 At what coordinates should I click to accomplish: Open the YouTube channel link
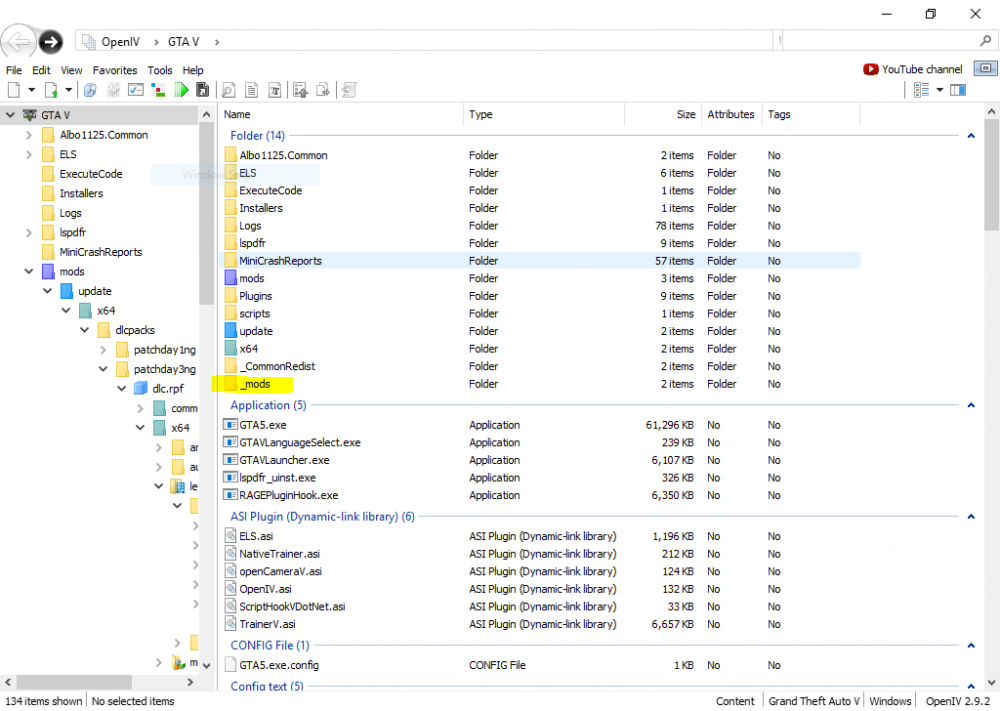pyautogui.click(x=922, y=70)
